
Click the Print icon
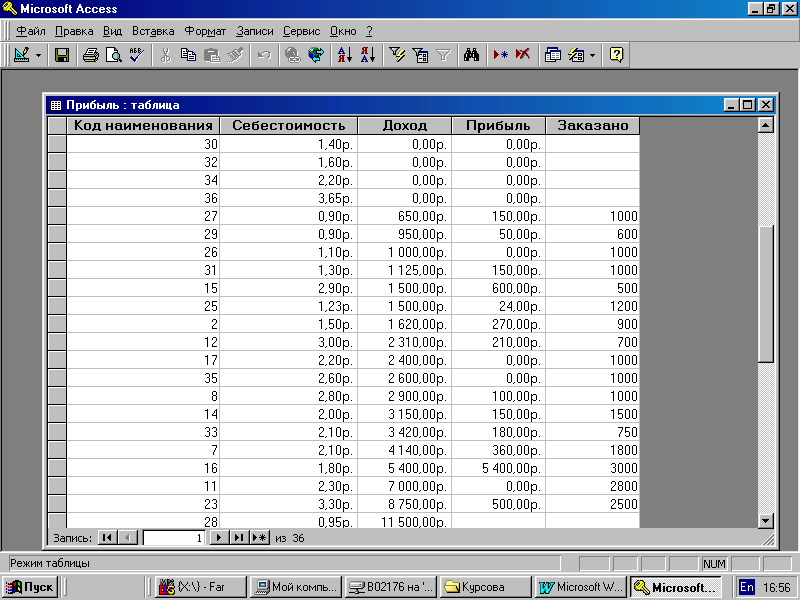point(91,55)
